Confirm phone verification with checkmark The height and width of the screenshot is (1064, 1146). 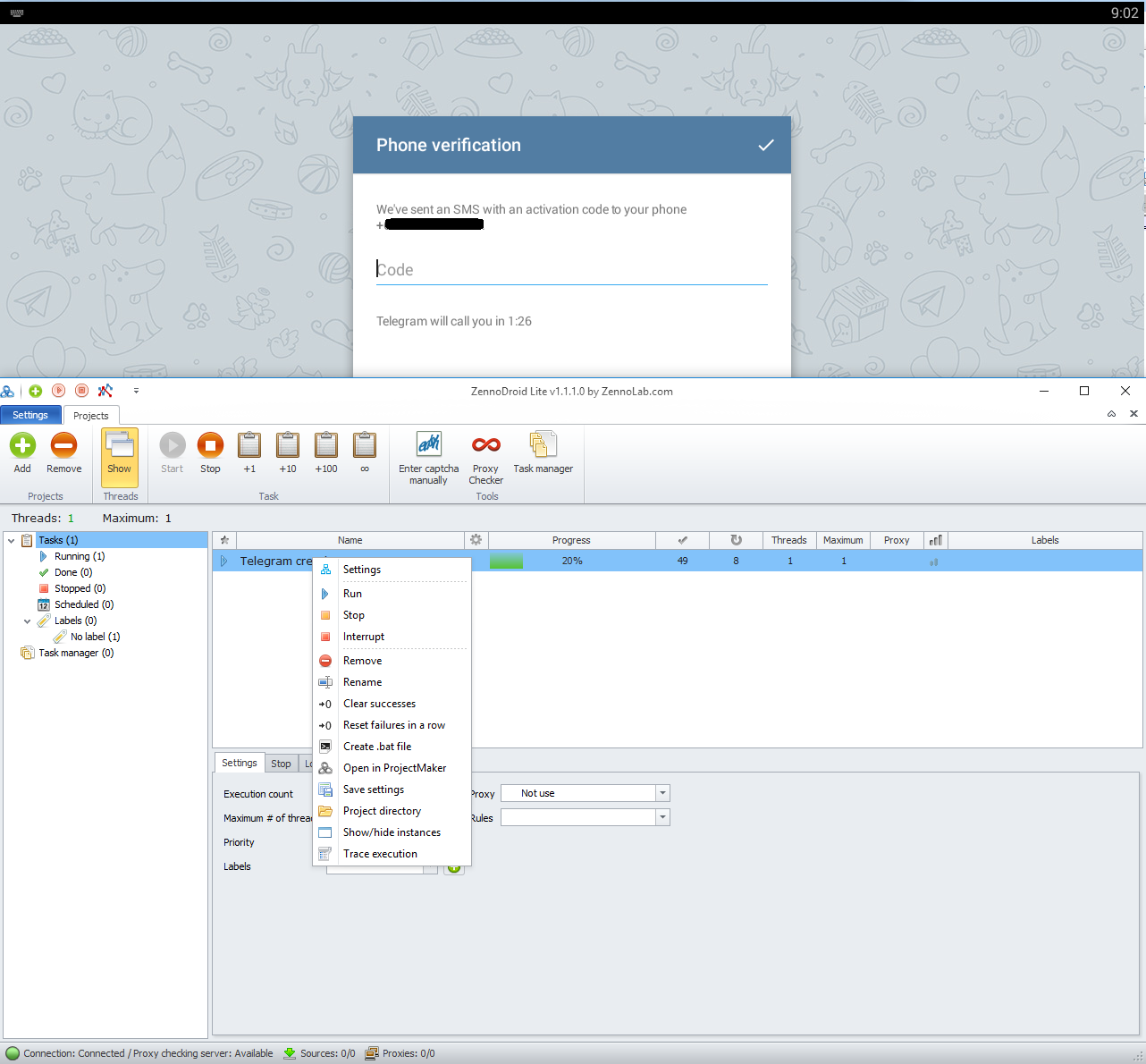pos(766,145)
